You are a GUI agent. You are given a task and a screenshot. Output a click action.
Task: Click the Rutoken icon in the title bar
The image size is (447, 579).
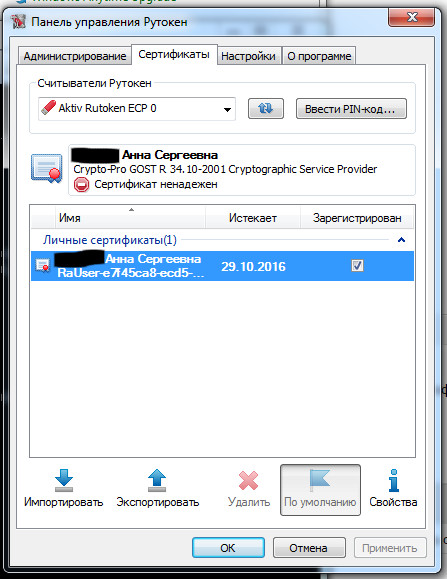pos(18,22)
